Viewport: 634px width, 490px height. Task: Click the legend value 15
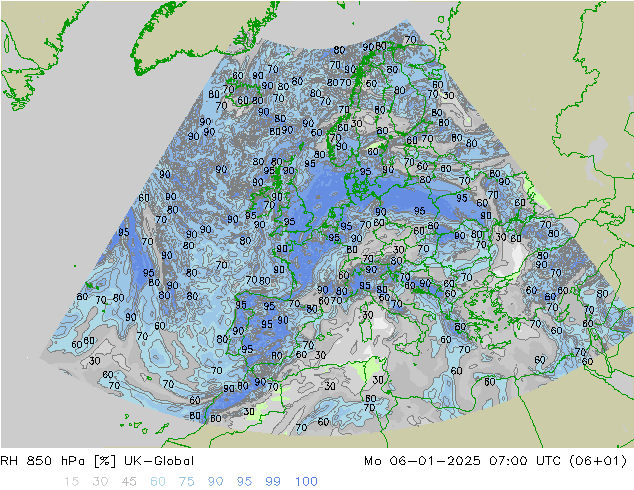[x=71, y=482]
